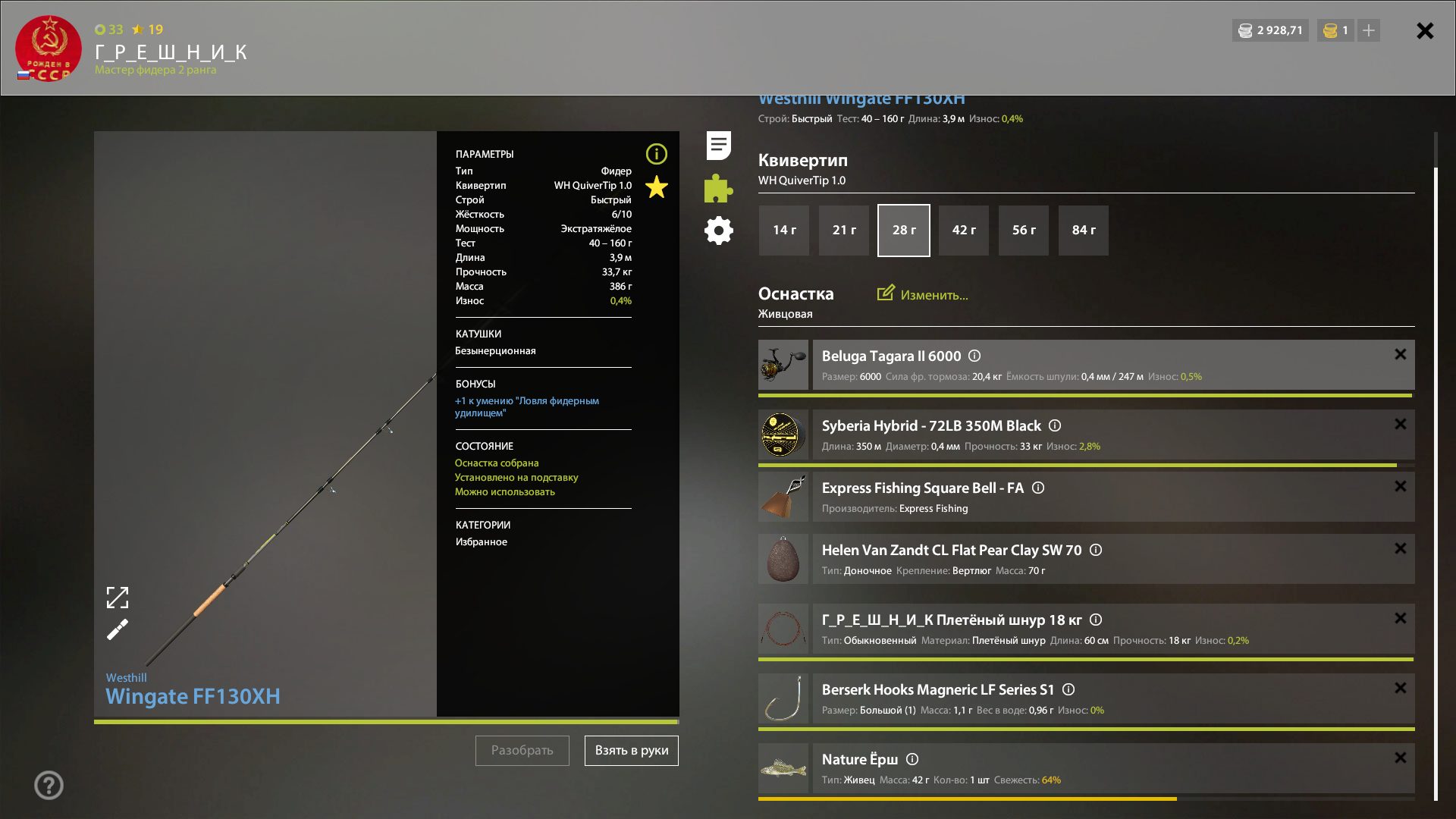Click the pencil rename rod icon
Viewport: 1456px width, 819px height.
(118, 629)
